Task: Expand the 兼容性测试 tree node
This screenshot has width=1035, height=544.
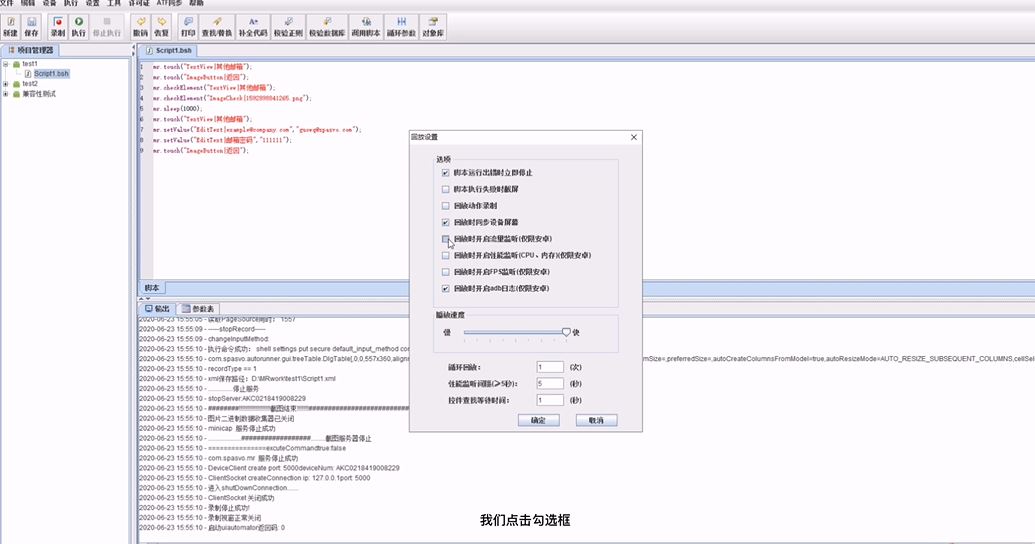Action: 6,94
